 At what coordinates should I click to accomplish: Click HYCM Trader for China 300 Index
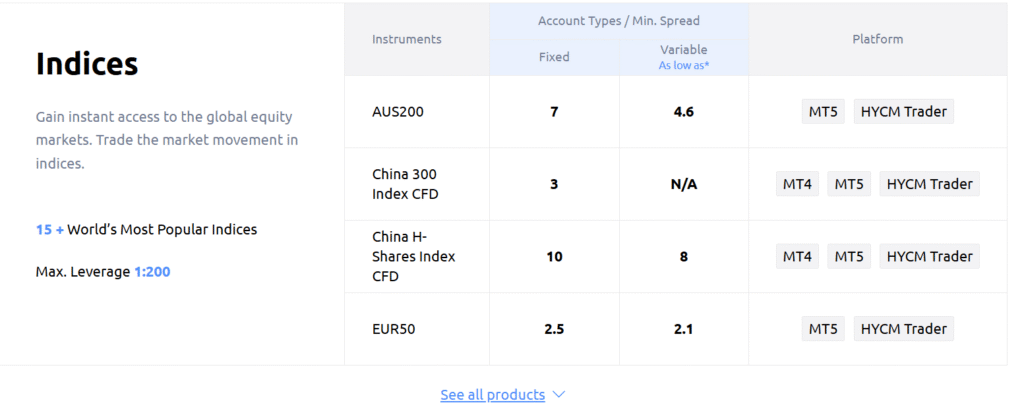pos(929,184)
